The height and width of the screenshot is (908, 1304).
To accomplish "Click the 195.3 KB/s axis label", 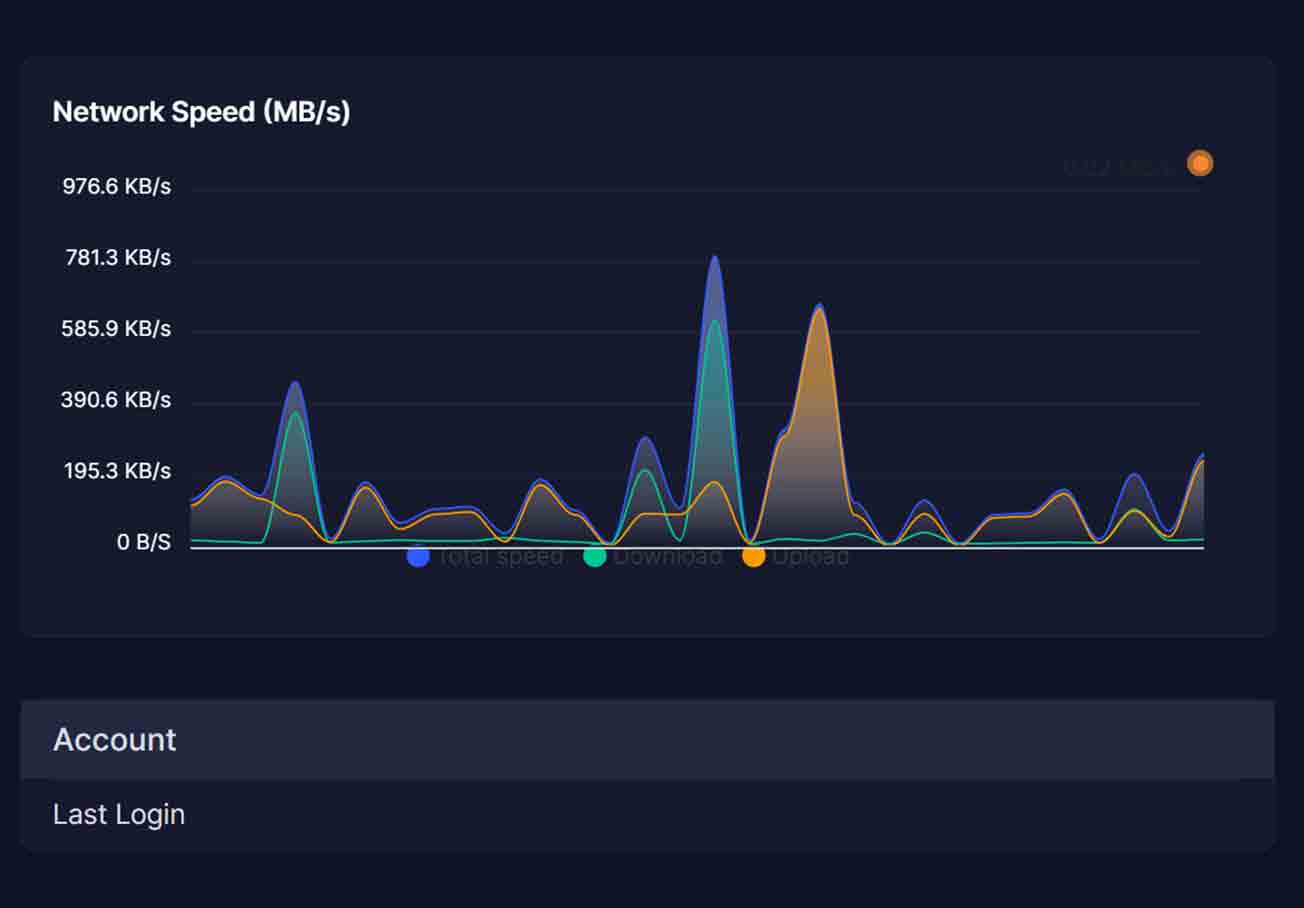I will (117, 471).
